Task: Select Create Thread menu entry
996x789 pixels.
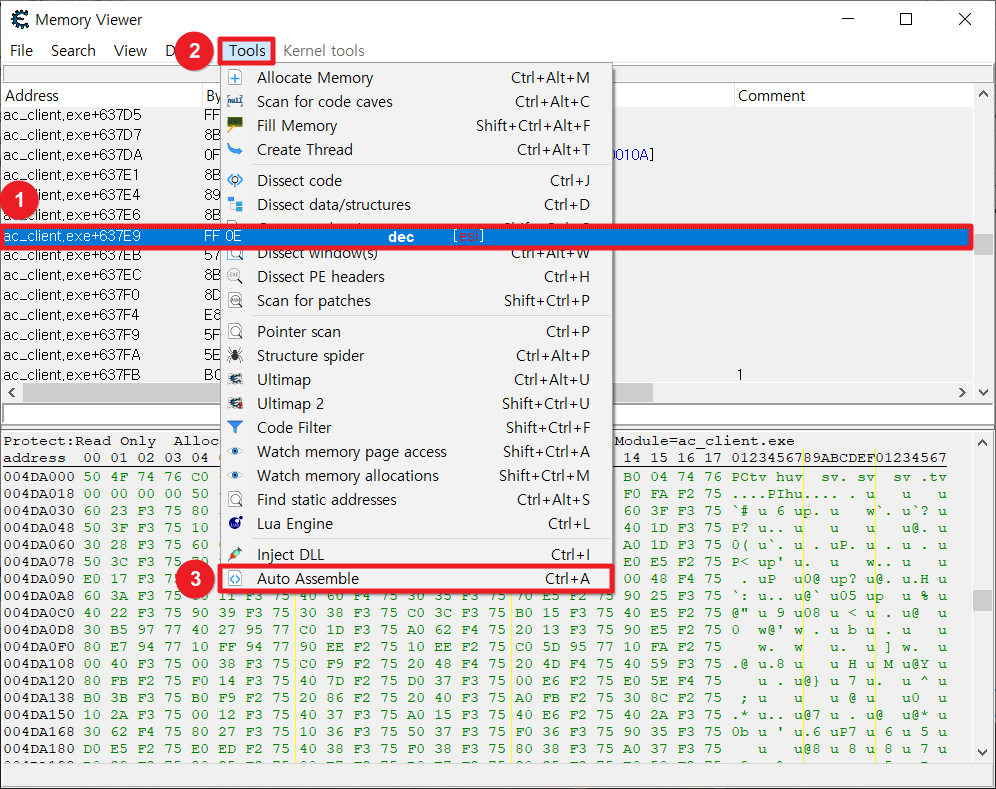Action: [415, 149]
